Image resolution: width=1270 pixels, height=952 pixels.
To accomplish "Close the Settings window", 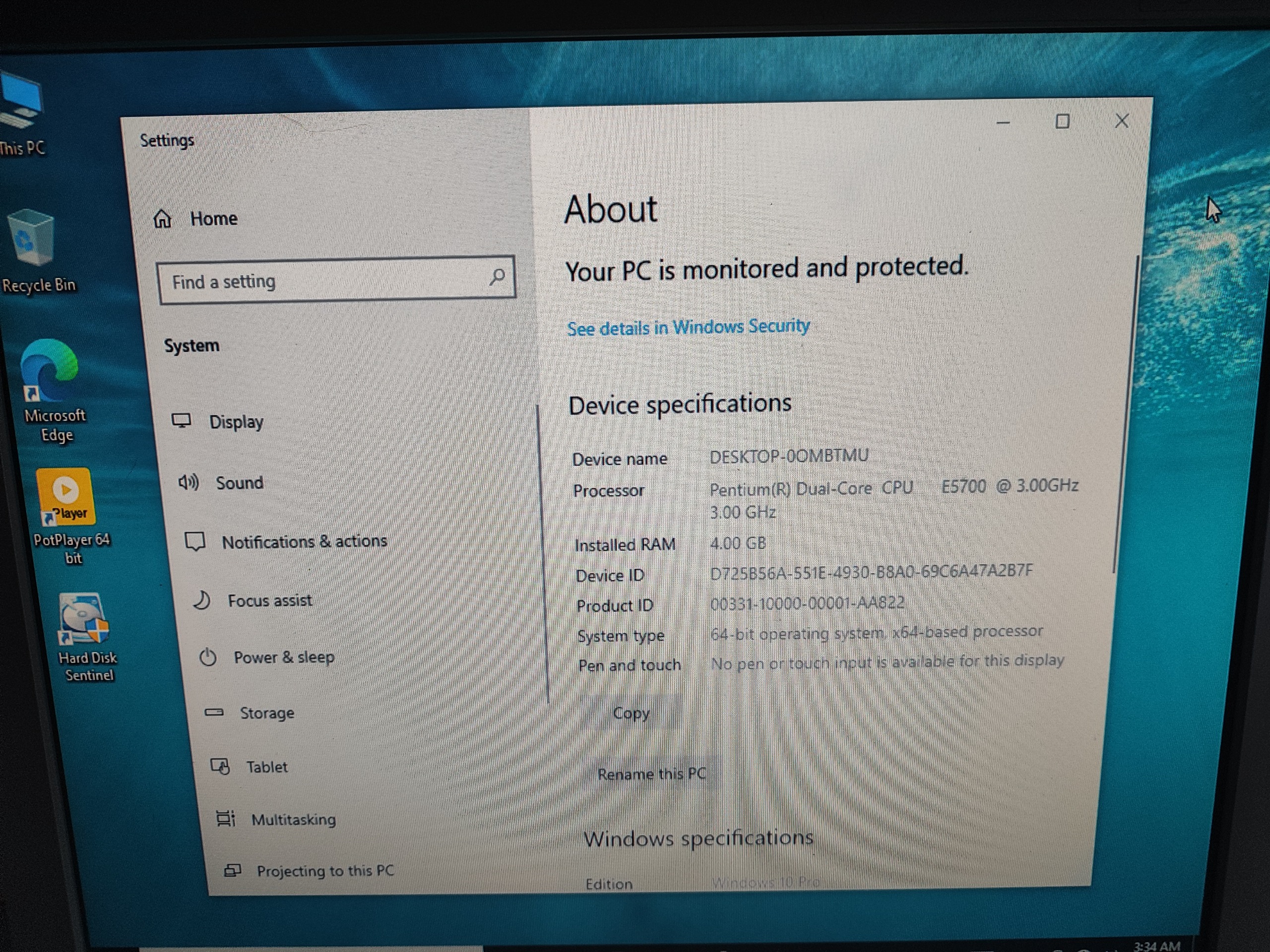I will pyautogui.click(x=1122, y=120).
